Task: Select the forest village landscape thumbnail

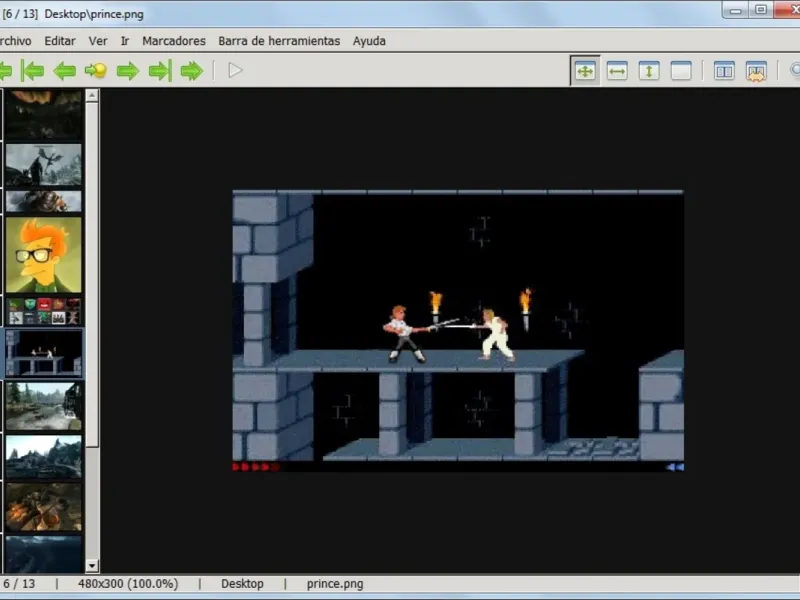Action: [x=43, y=406]
